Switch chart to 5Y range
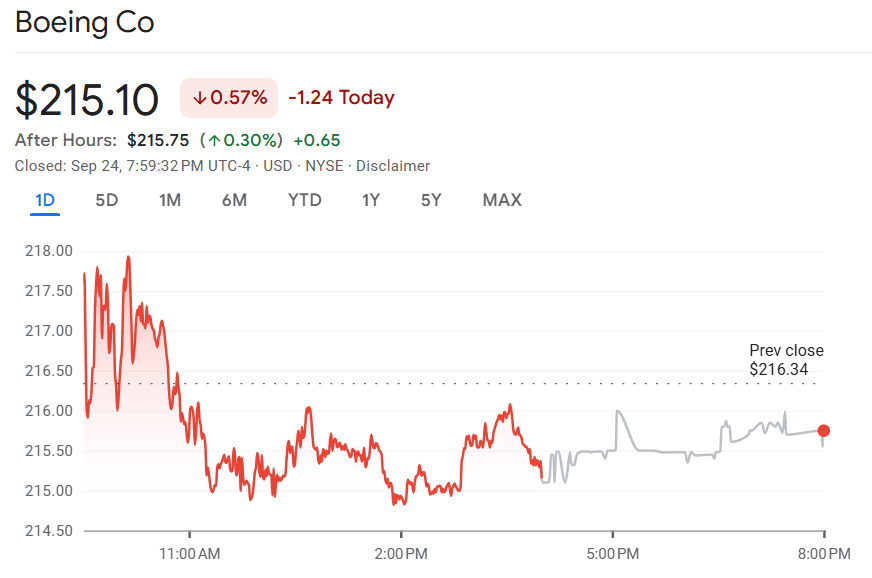Screen dimensions: 872x578 pos(431,200)
